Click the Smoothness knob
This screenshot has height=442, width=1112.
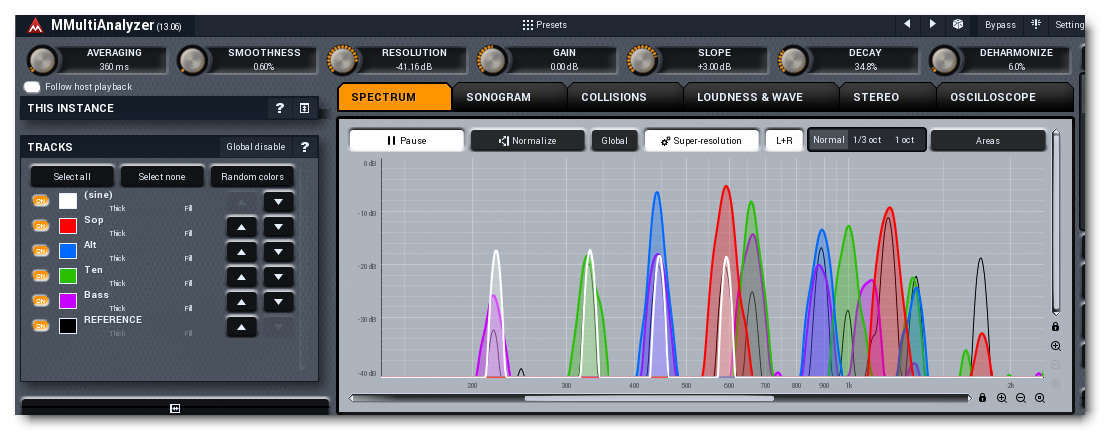click(x=191, y=60)
